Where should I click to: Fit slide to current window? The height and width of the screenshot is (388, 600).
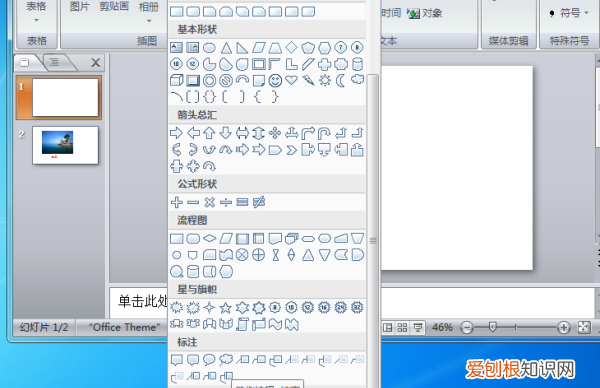[584, 328]
